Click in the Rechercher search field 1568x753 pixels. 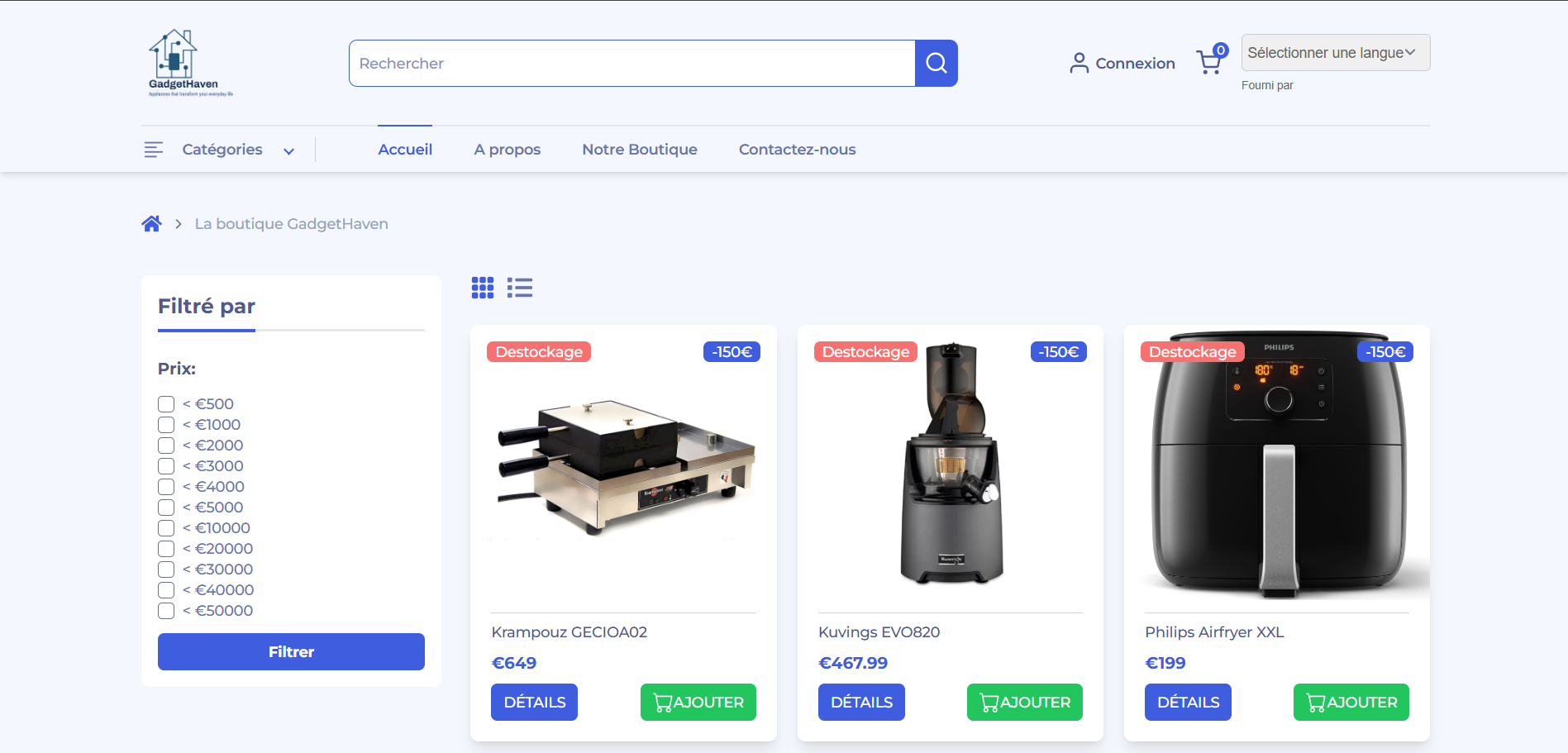coord(632,64)
